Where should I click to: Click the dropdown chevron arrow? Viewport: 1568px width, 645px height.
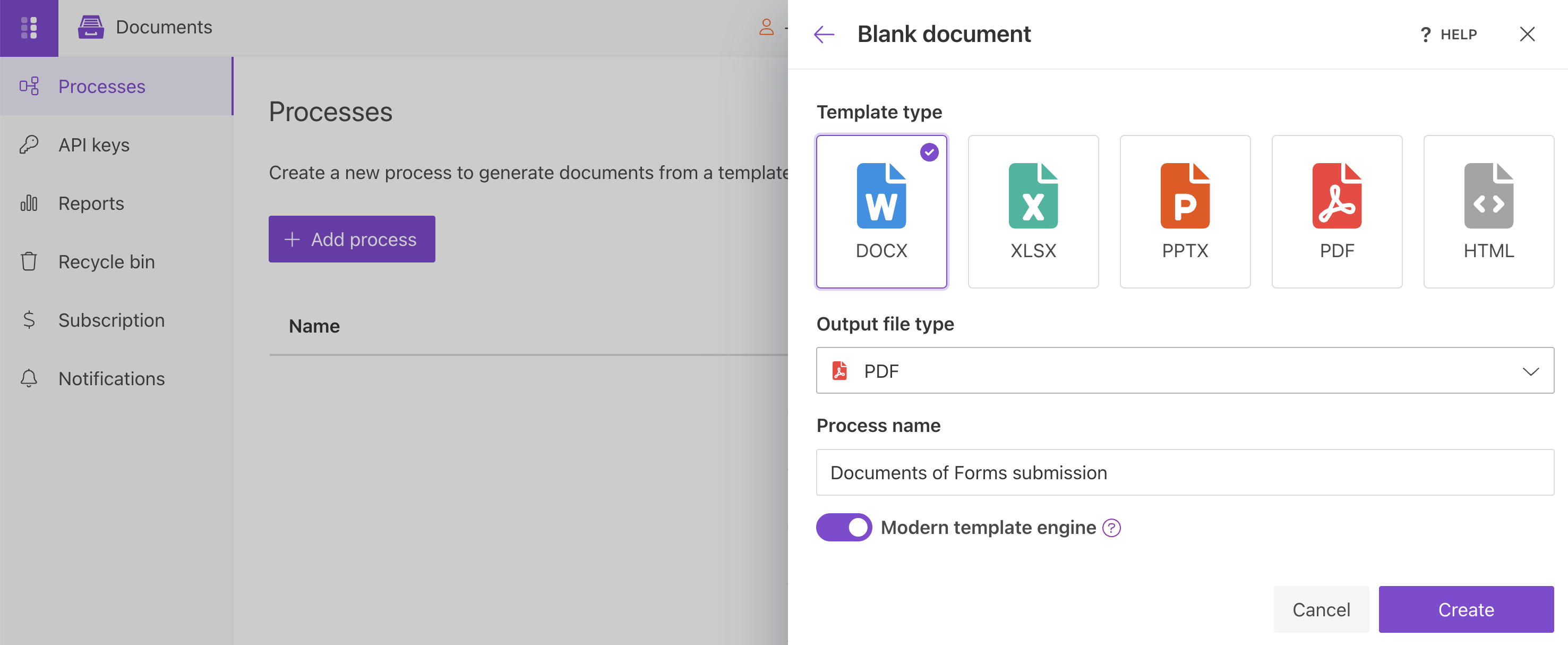click(x=1530, y=371)
